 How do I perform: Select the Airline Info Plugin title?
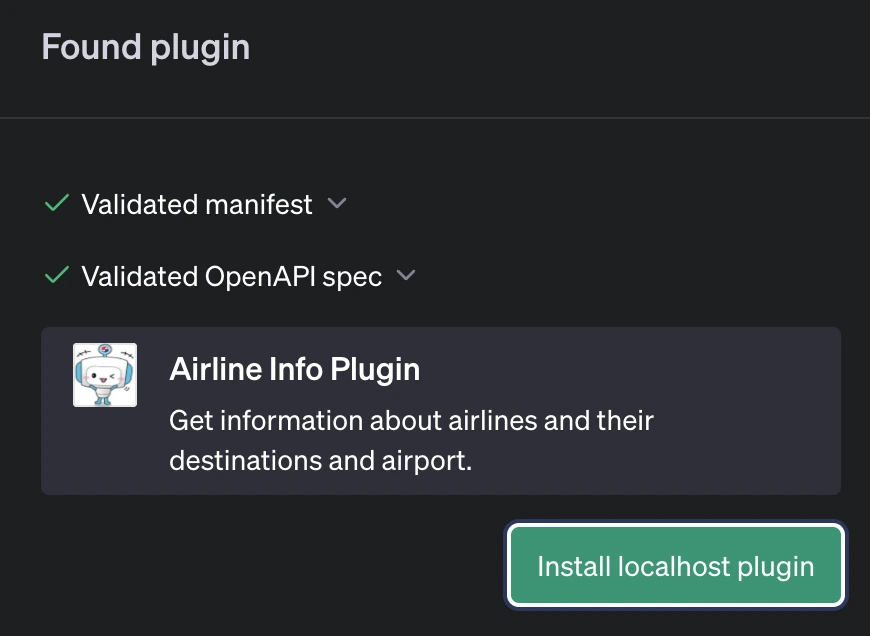tap(295, 369)
